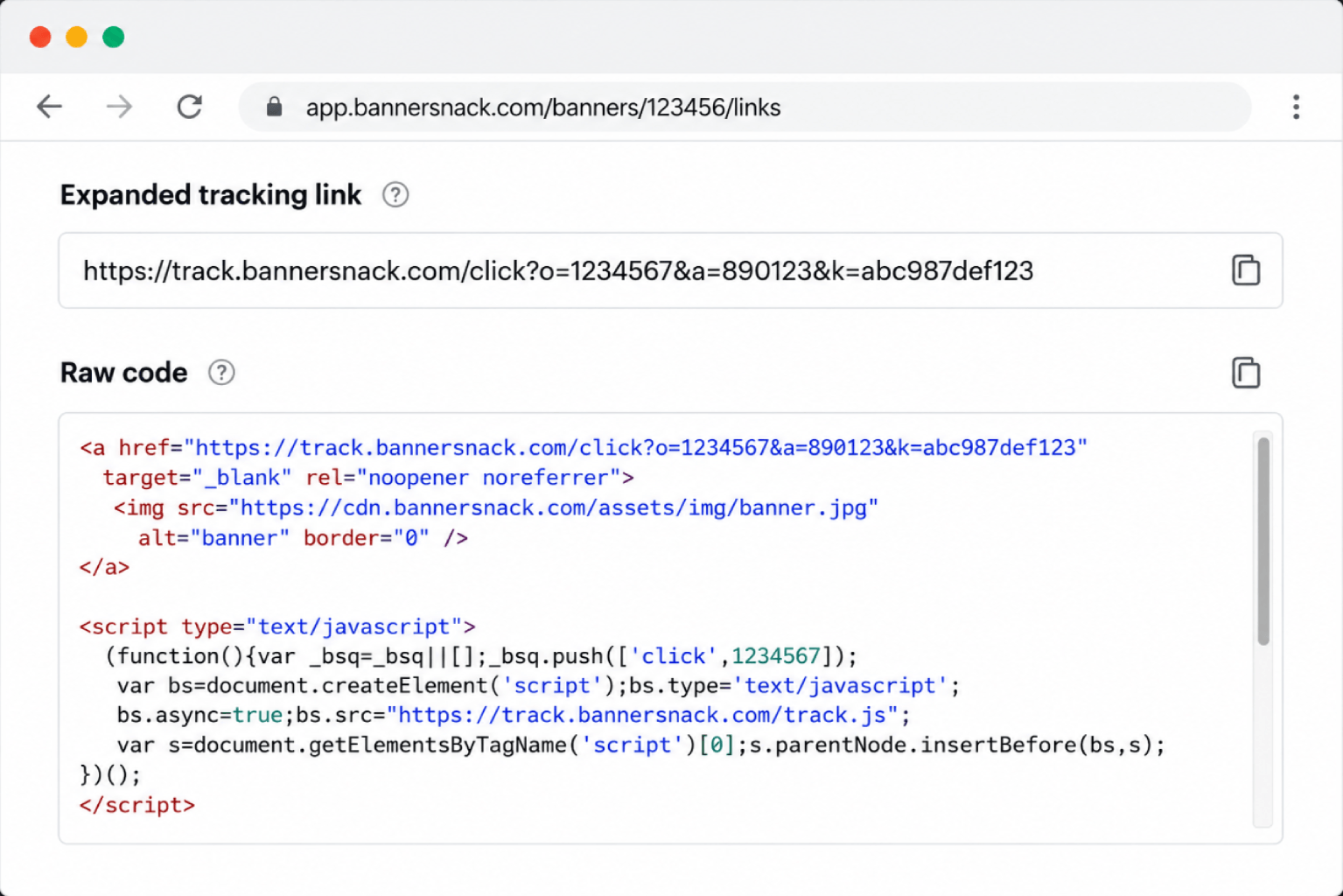Click the img src code line

[x=495, y=507]
